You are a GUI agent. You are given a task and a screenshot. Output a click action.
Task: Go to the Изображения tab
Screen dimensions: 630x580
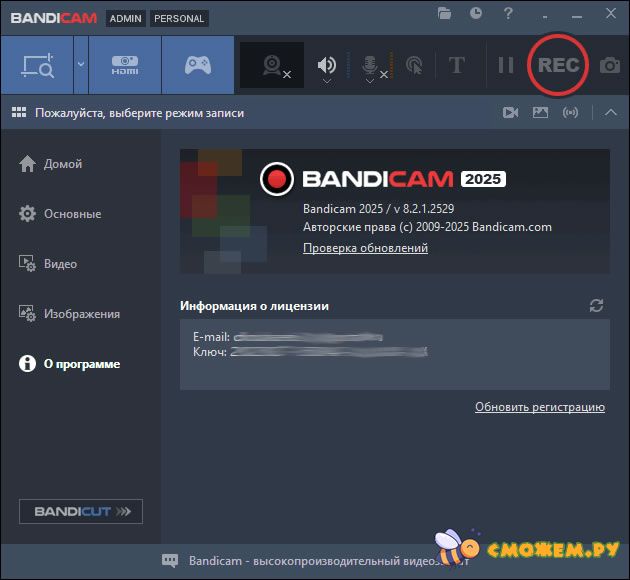click(81, 314)
